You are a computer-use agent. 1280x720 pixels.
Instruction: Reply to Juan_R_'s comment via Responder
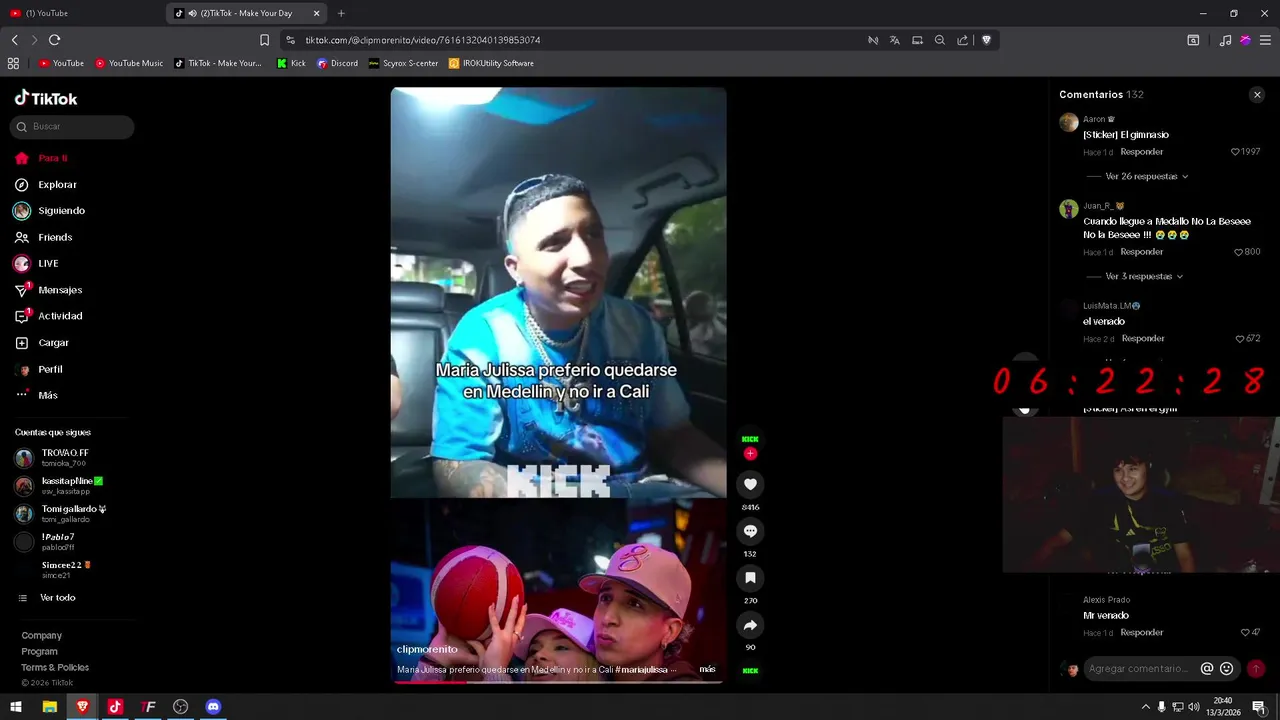pos(1142,252)
